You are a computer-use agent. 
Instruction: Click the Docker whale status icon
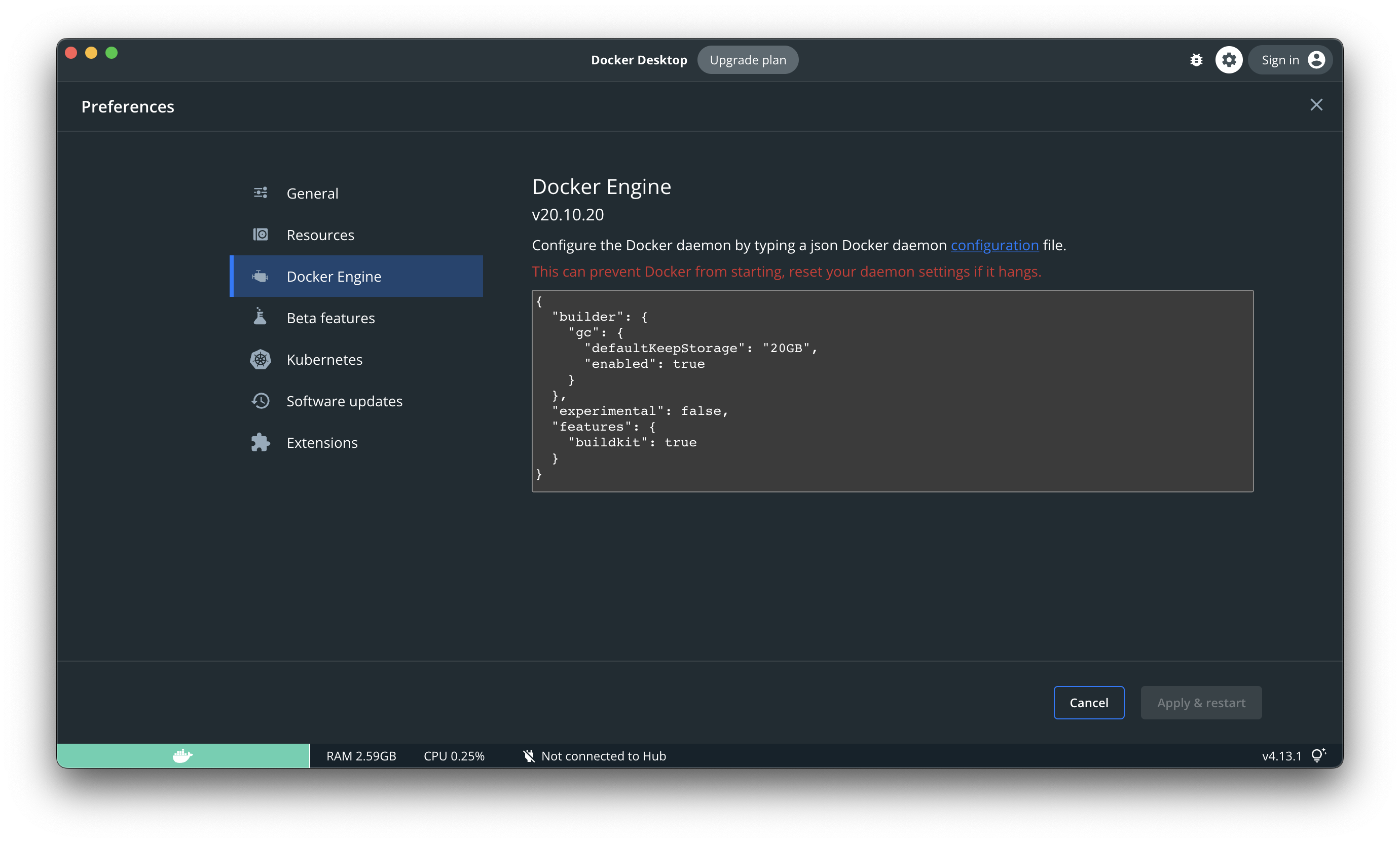click(182, 755)
